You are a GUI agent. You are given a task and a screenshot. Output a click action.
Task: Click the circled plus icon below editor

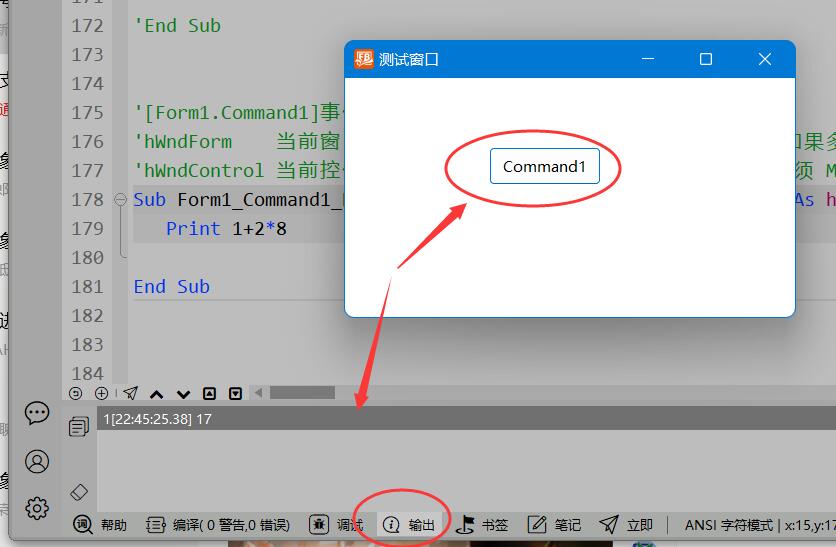pyautogui.click(x=101, y=394)
